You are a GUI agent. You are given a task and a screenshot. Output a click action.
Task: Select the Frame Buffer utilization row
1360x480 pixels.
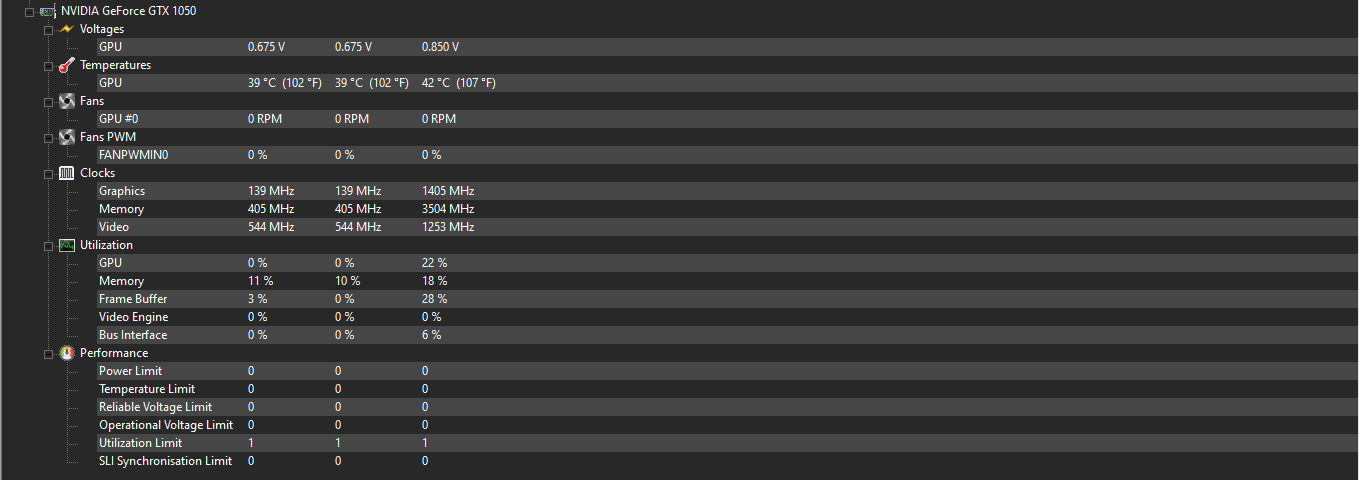point(727,299)
